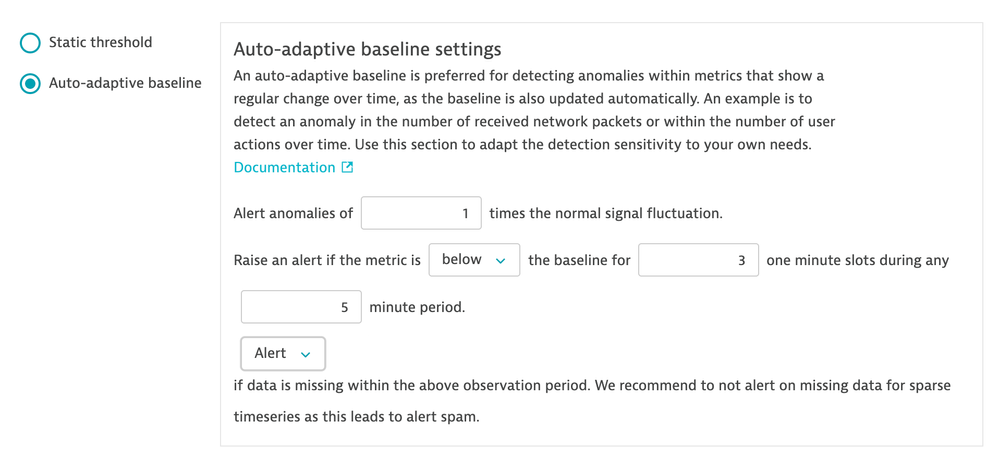
Task: Click the "Raise an alert if the metric is" text
Action: click(x=327, y=260)
